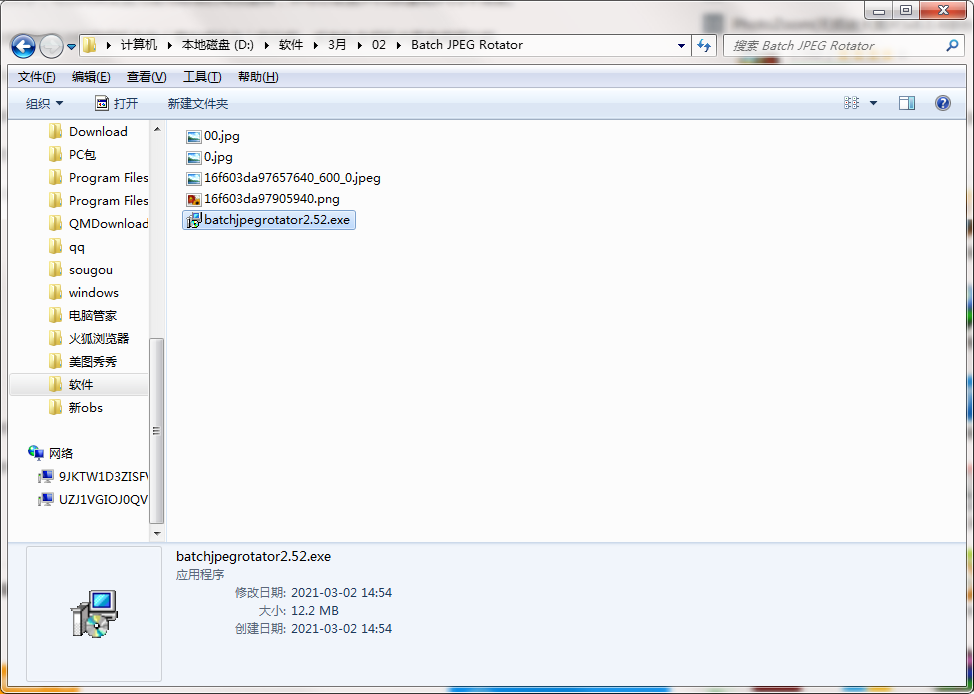Click the navigation pane scrollbar thumb
Viewport: 974px width, 694px height.
157,431
